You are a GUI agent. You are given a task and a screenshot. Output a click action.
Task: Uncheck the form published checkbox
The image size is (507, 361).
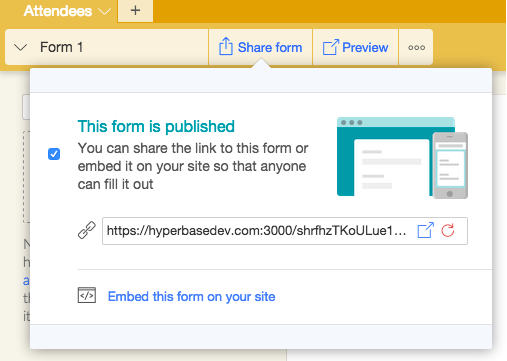54,154
